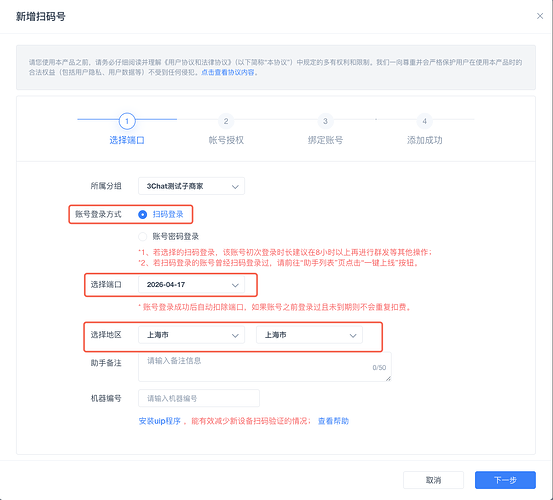The width and height of the screenshot is (553, 500).
Task: Click step 2 circle 账号授权
Action: coord(226,121)
